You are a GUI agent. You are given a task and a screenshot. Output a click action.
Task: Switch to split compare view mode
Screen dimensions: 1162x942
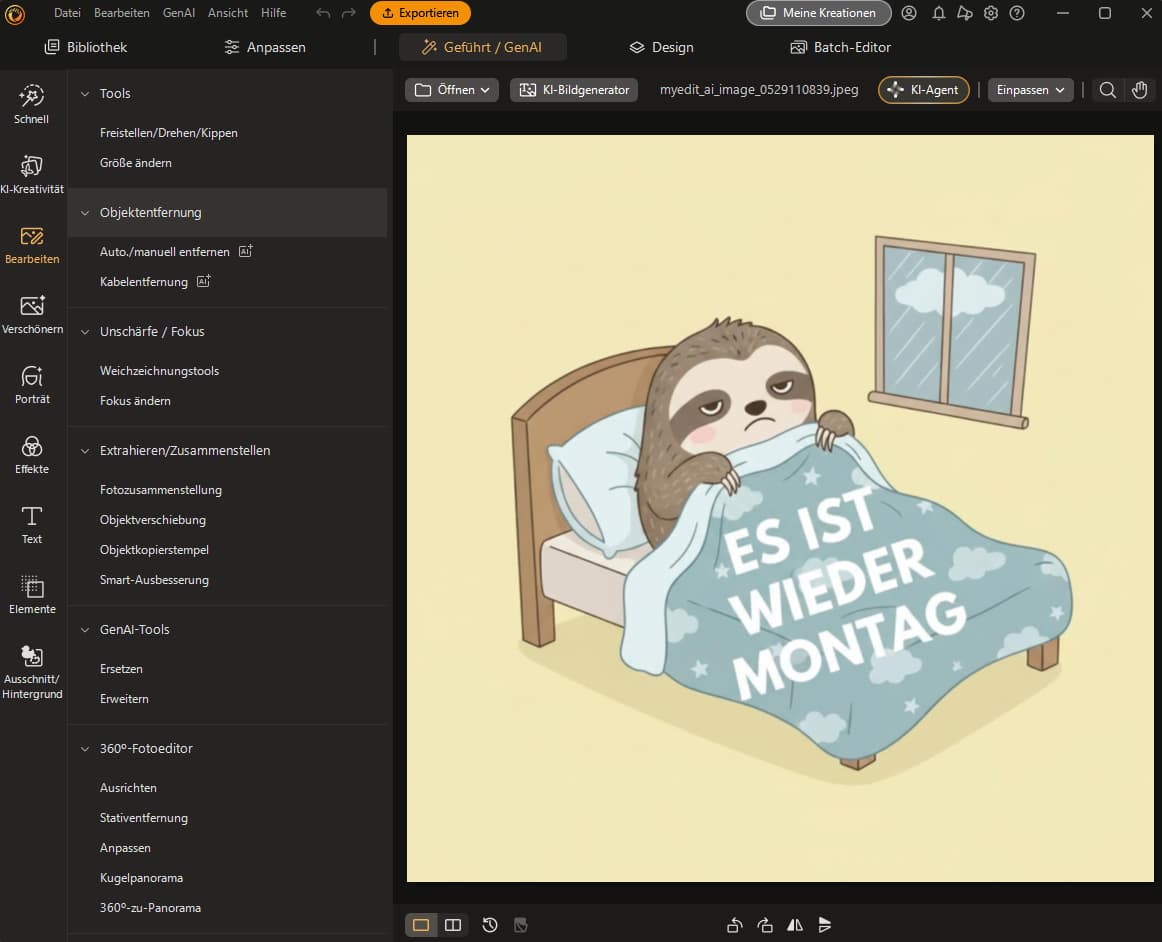click(453, 925)
